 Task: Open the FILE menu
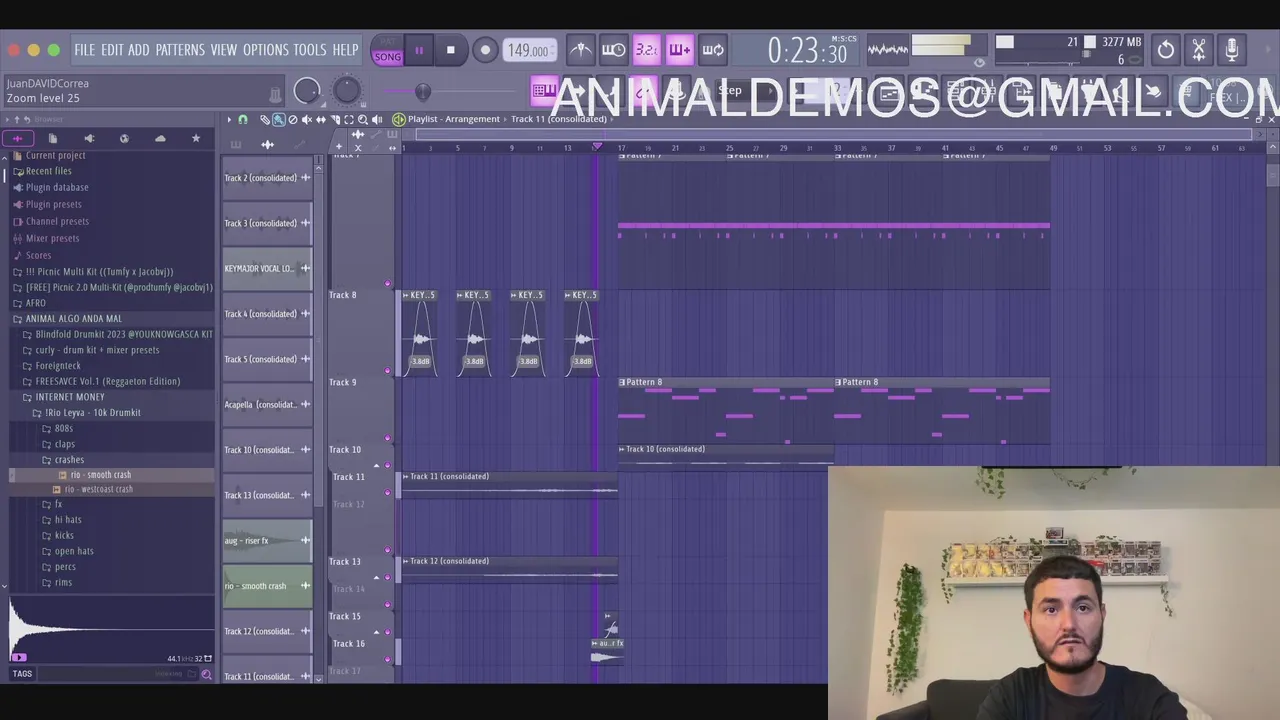pos(84,50)
